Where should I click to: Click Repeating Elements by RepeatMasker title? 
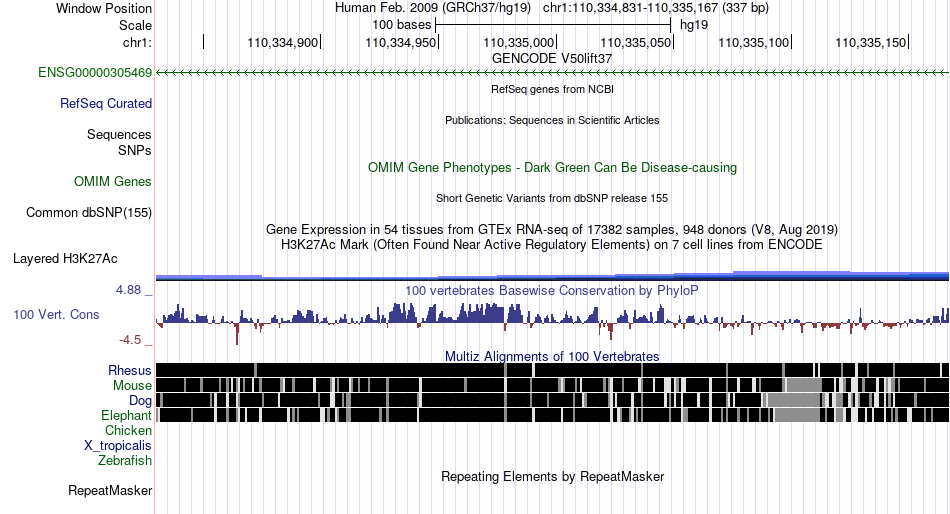552,476
